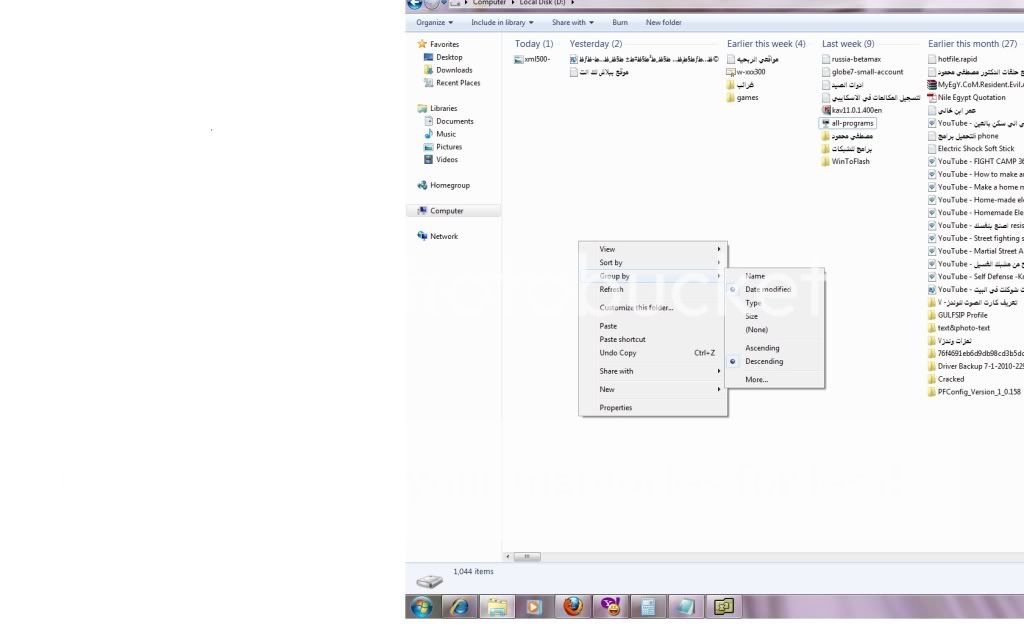
Task: Click the Recent Places favorites icon
Action: [x=428, y=83]
